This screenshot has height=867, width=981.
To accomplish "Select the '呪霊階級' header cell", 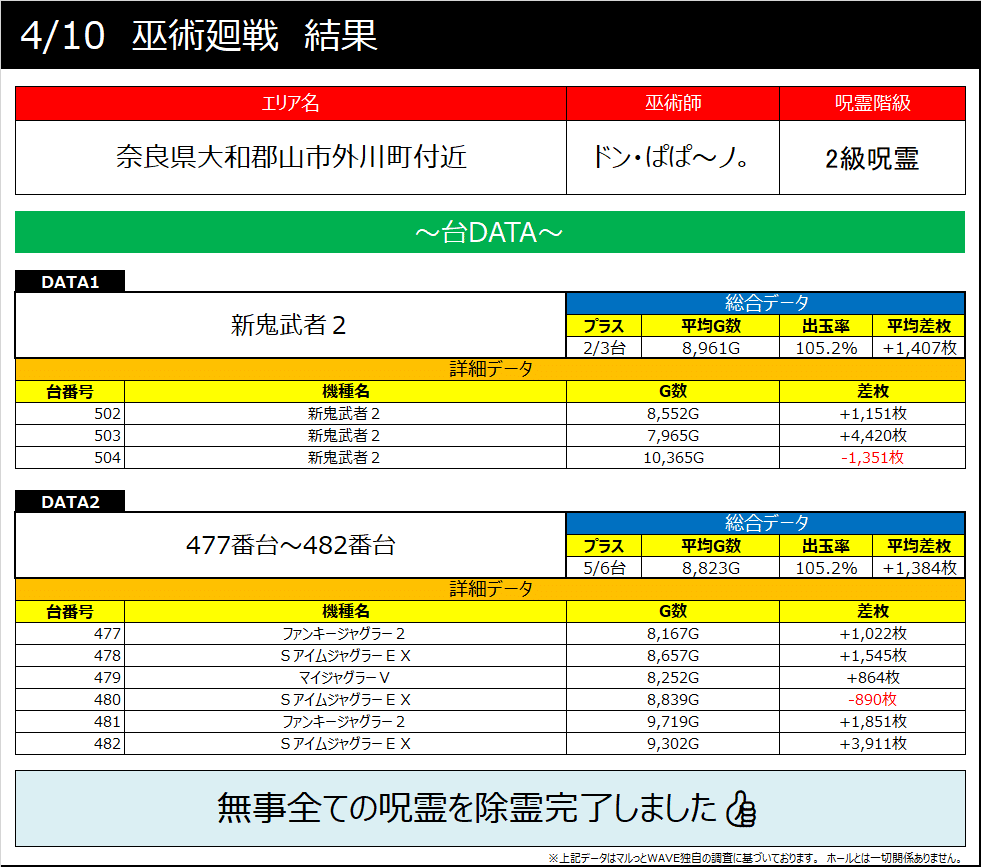I will tap(872, 103).
